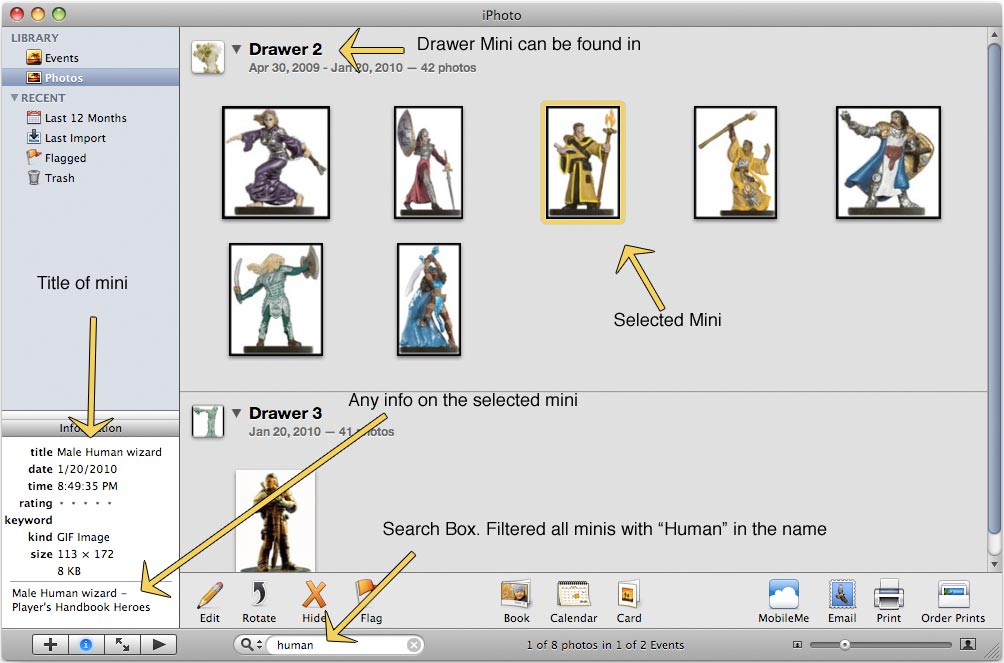
Task: Select the brown-cloaked mini in Drawer 3
Action: (x=275, y=520)
